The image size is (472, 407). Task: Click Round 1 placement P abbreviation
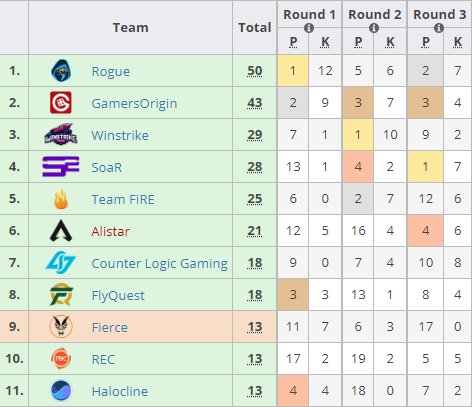[293, 42]
